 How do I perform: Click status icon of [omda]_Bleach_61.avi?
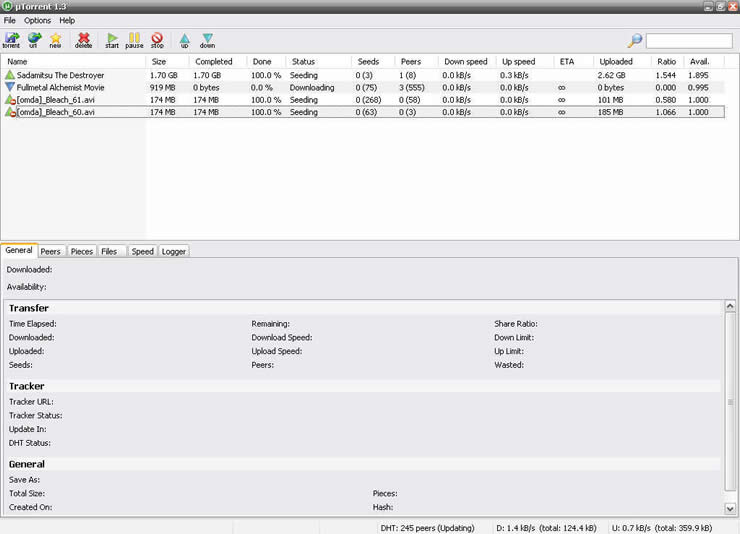pyautogui.click(x=10, y=100)
